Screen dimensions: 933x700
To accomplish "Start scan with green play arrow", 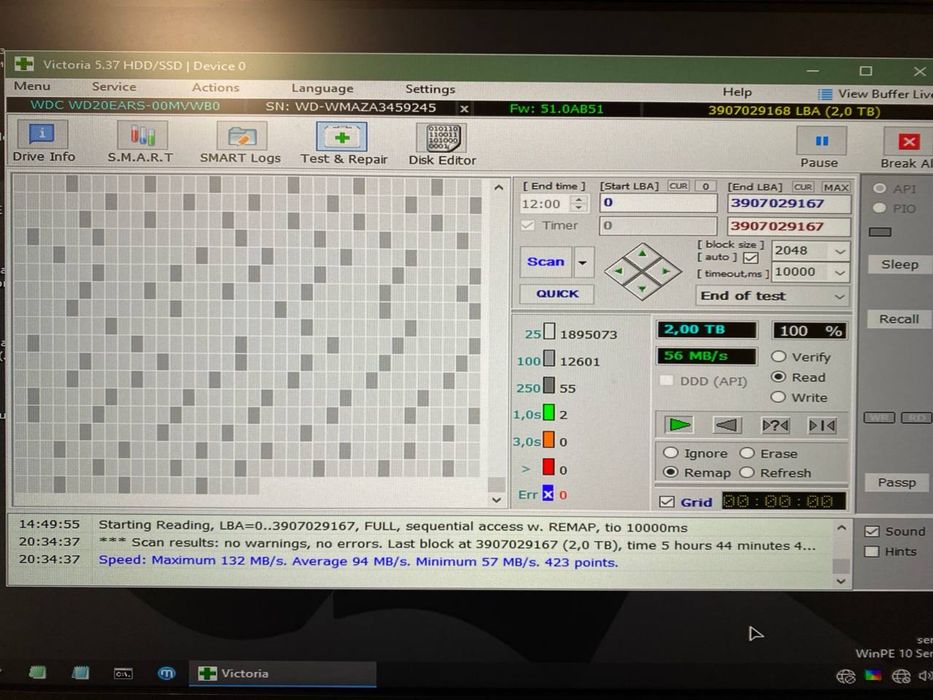I will [680, 424].
